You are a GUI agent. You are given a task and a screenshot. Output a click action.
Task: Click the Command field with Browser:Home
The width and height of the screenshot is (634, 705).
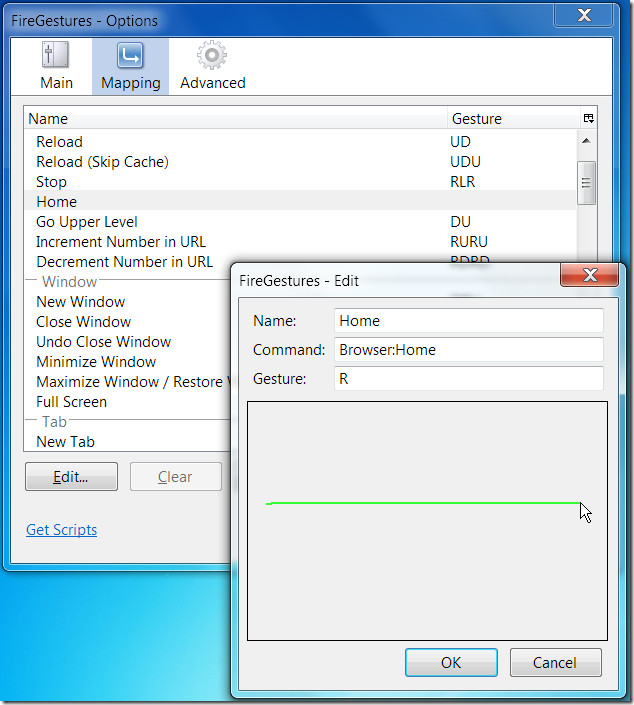(x=469, y=350)
